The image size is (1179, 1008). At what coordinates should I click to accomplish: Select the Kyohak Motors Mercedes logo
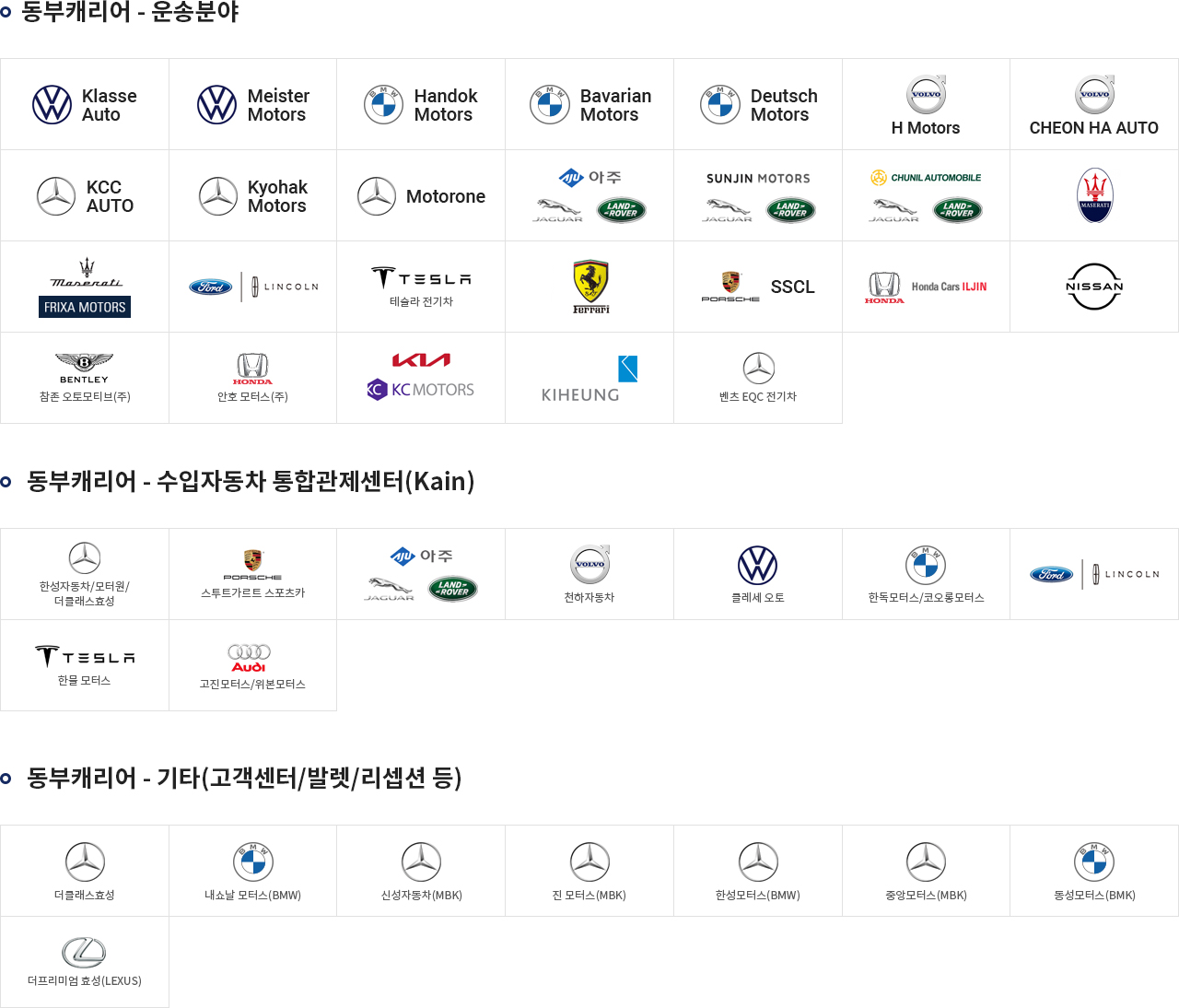click(x=218, y=196)
